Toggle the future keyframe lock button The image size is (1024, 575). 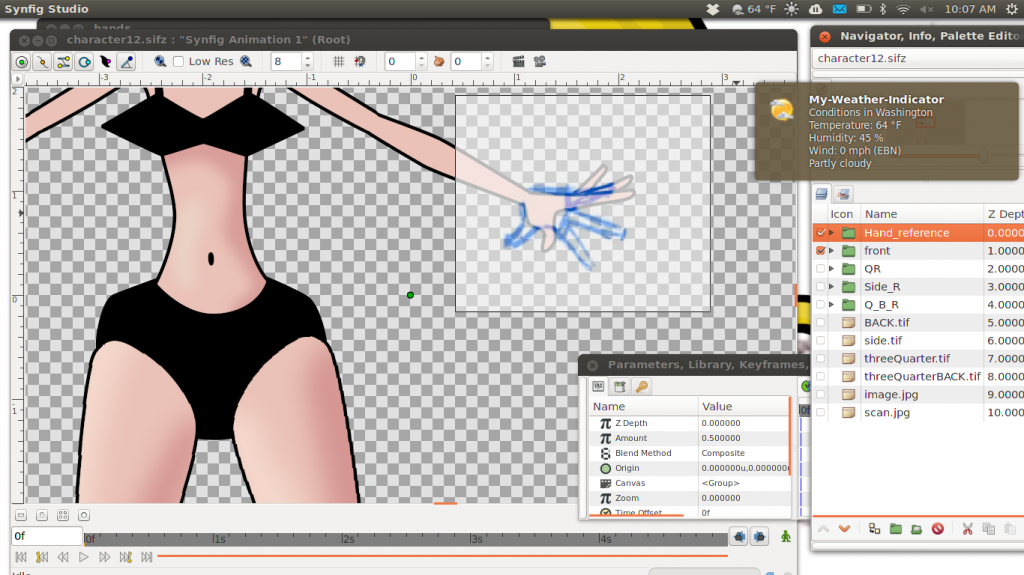(760, 536)
